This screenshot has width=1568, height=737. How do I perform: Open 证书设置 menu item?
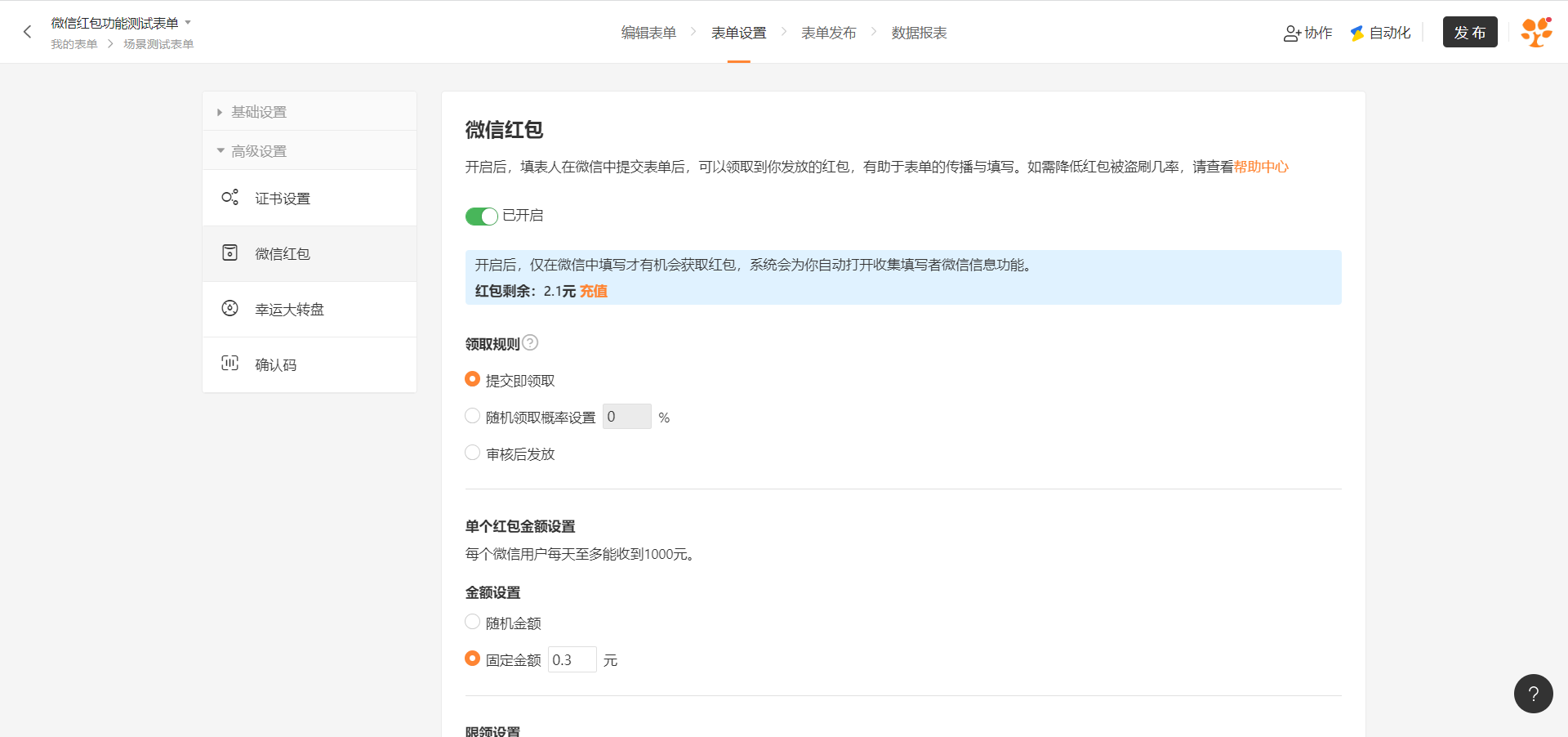pos(310,199)
